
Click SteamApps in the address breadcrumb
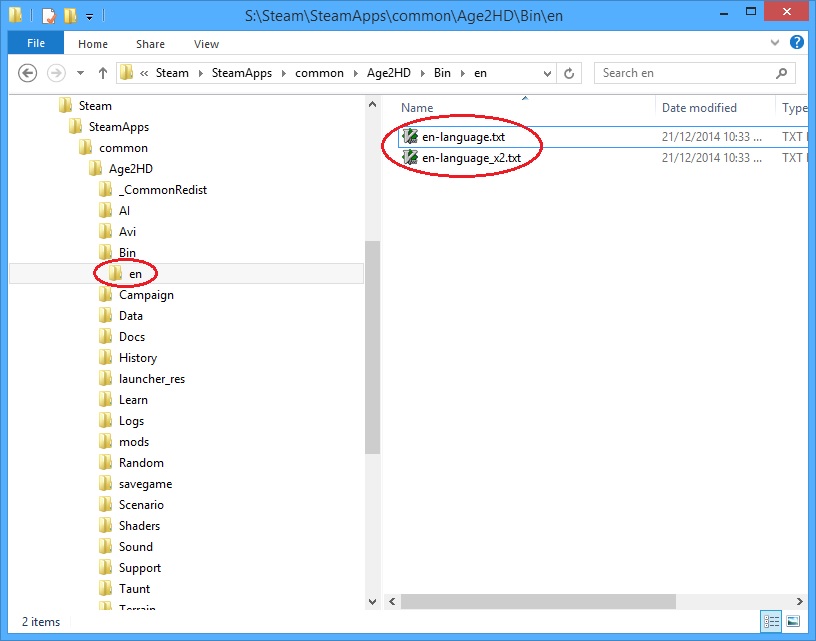[x=241, y=73]
